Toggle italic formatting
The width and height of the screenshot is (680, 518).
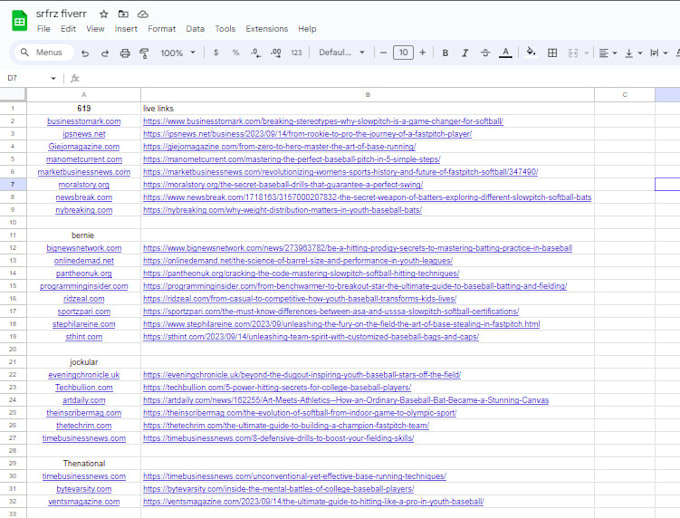[x=465, y=52]
